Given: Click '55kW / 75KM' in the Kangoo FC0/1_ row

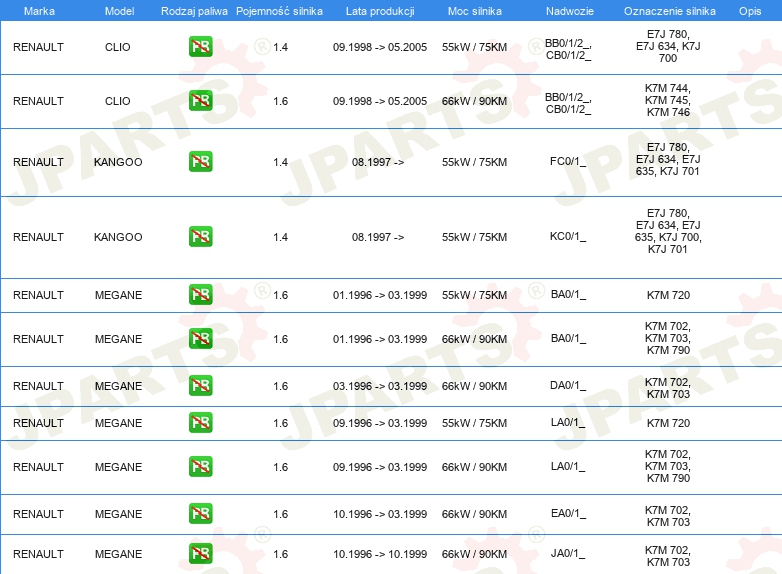Looking at the screenshot, I should pos(474,162).
